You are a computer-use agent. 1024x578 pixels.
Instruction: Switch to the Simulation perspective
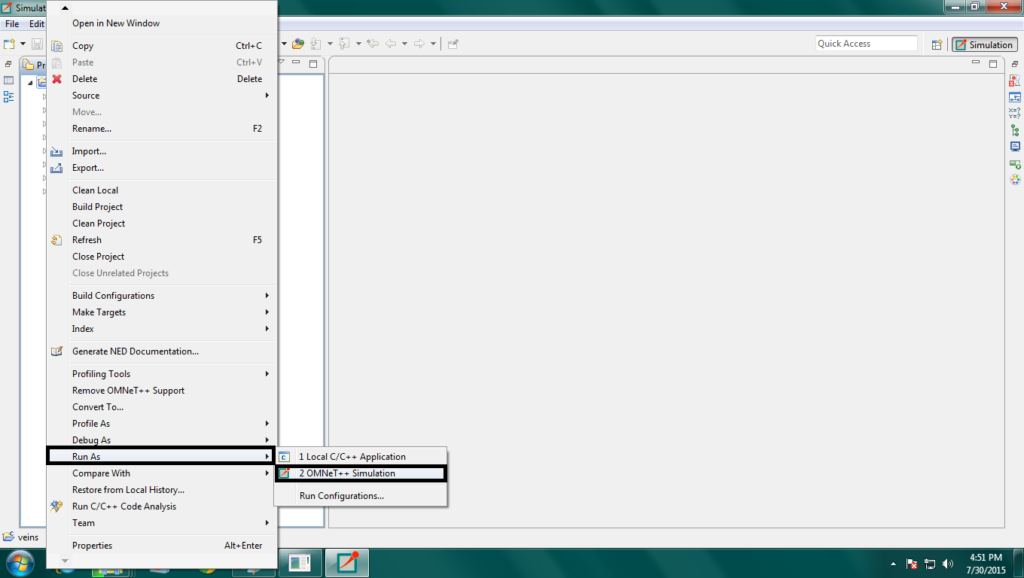[984, 44]
